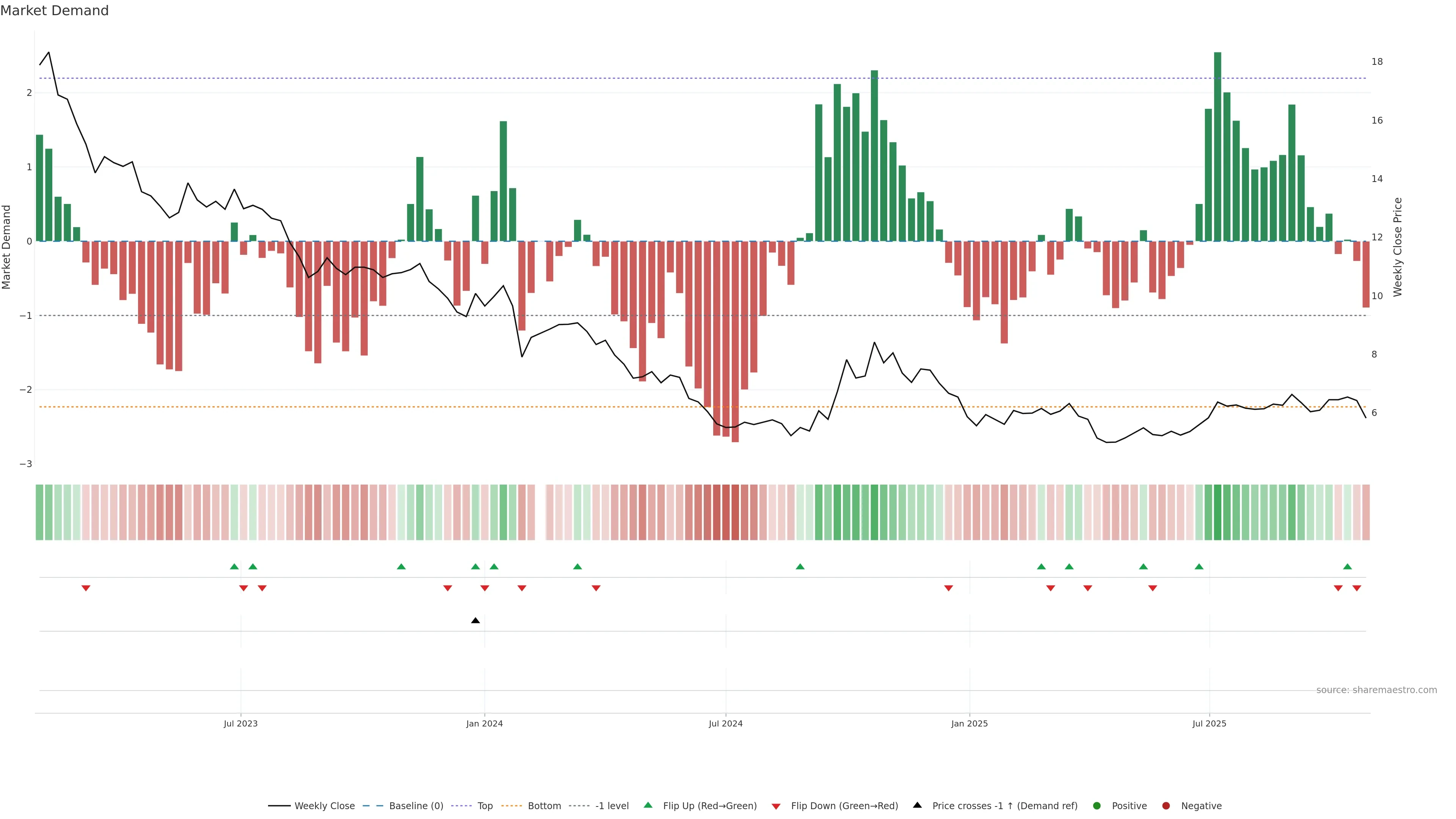Click the source: sharemaestro.com text

click(1376, 690)
